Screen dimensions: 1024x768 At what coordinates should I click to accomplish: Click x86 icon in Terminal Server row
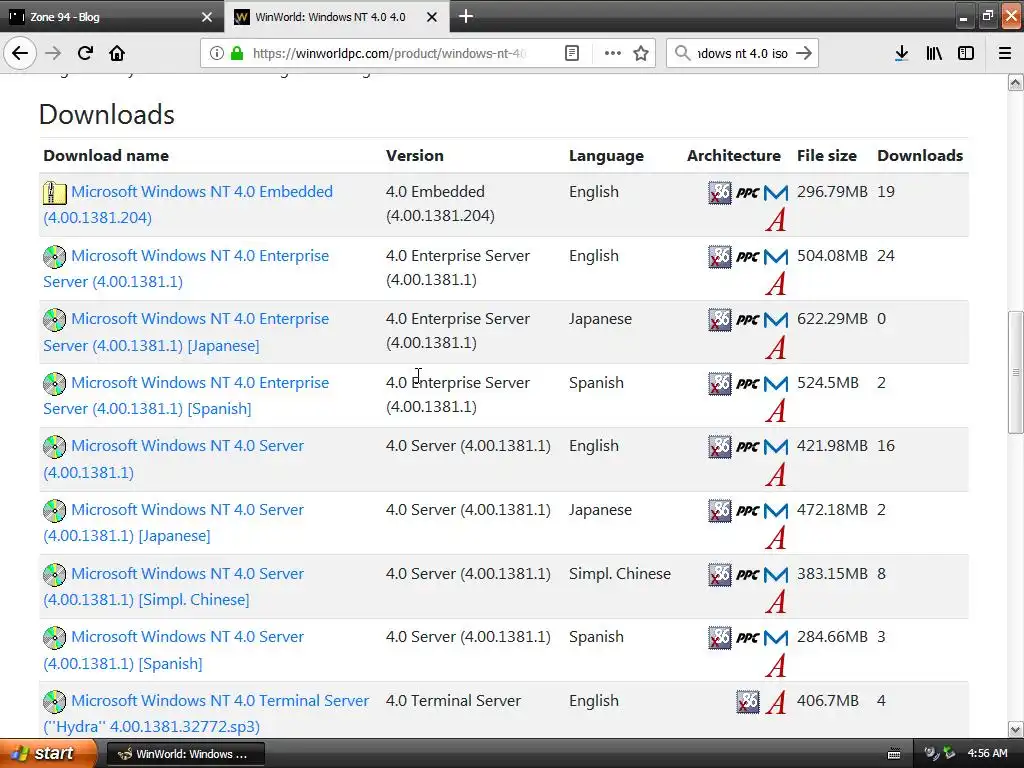(748, 701)
